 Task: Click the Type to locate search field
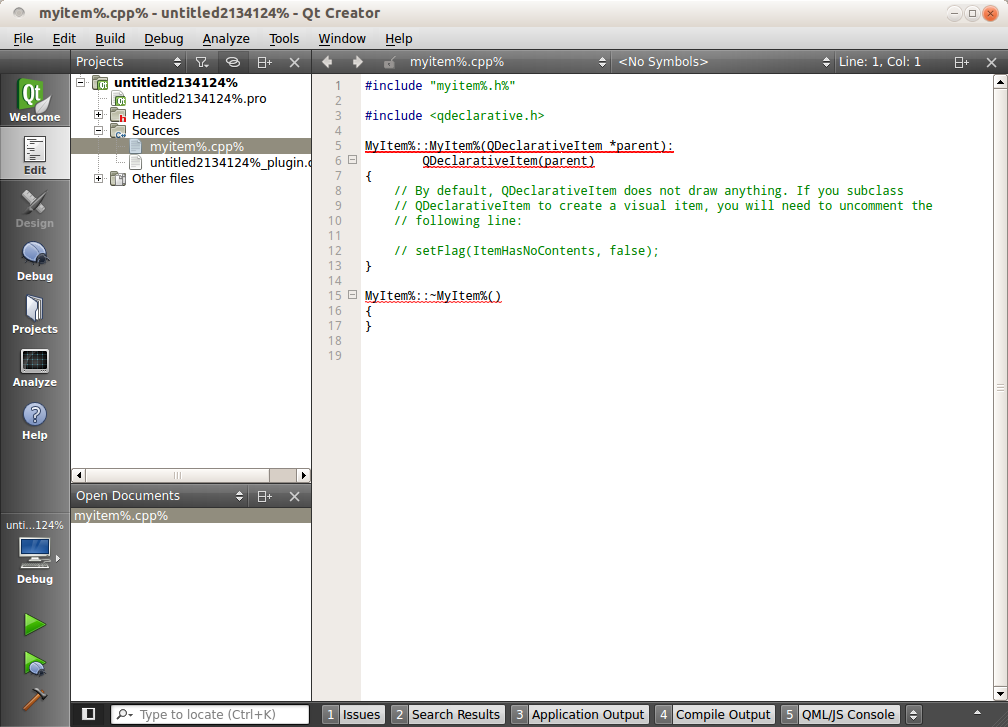(x=210, y=714)
